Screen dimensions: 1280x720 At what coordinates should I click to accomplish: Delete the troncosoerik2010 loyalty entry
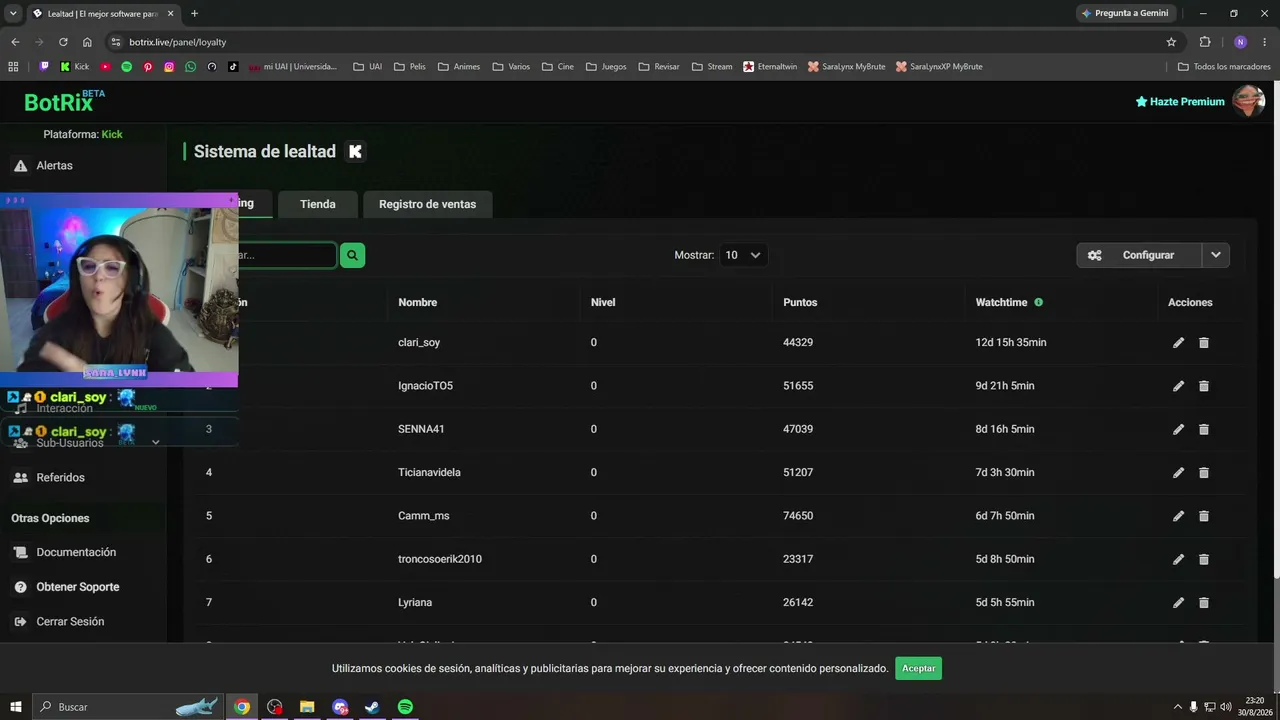(x=1203, y=559)
